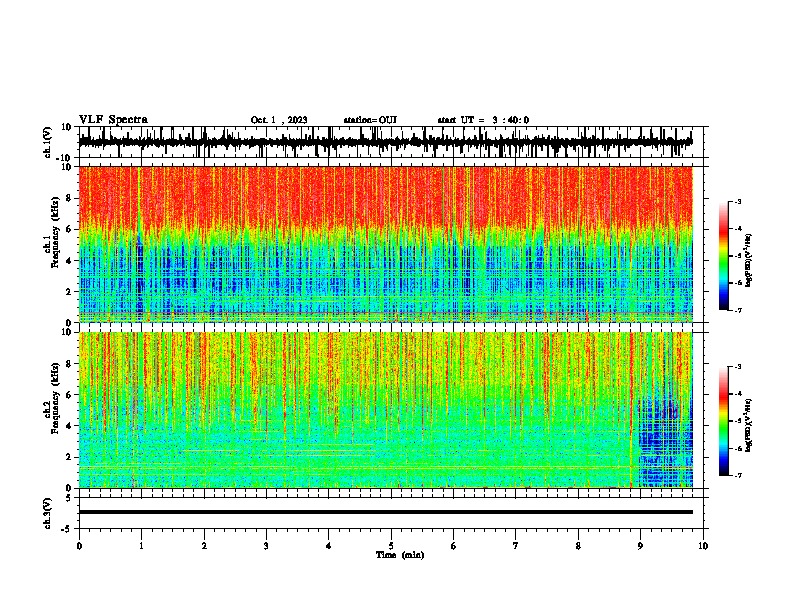The height and width of the screenshot is (612, 792).
Task: Click the flat ch.3 voltage trace line
Action: (x=385, y=512)
